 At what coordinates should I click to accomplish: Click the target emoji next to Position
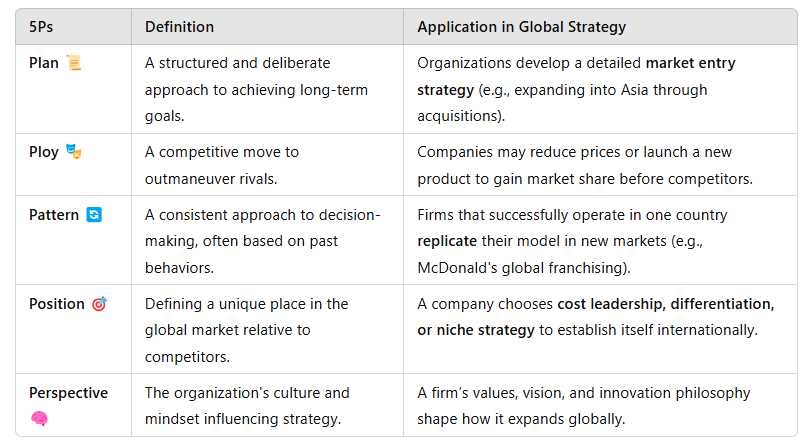click(99, 304)
